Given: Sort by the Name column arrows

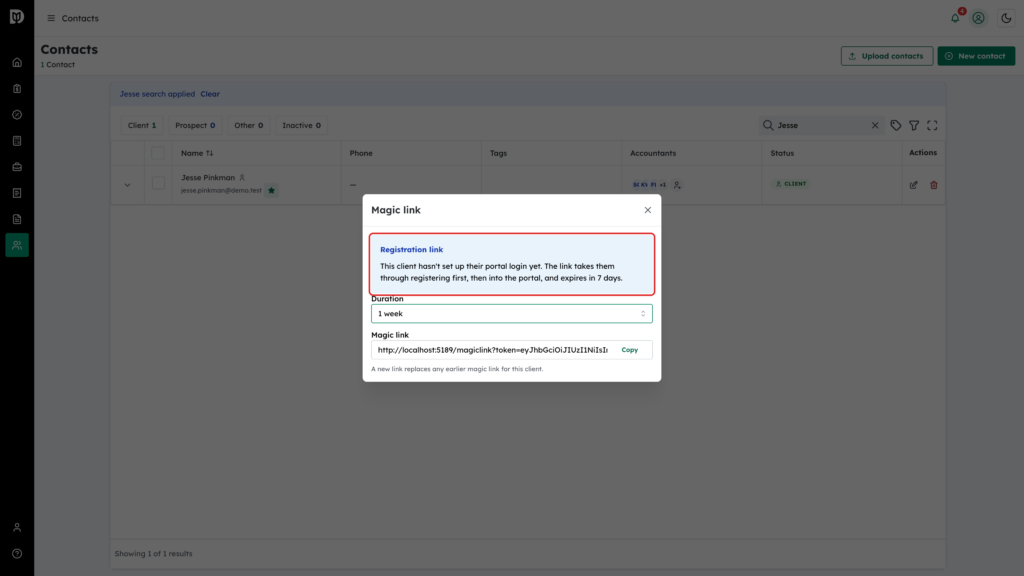Looking at the screenshot, I should click(210, 153).
